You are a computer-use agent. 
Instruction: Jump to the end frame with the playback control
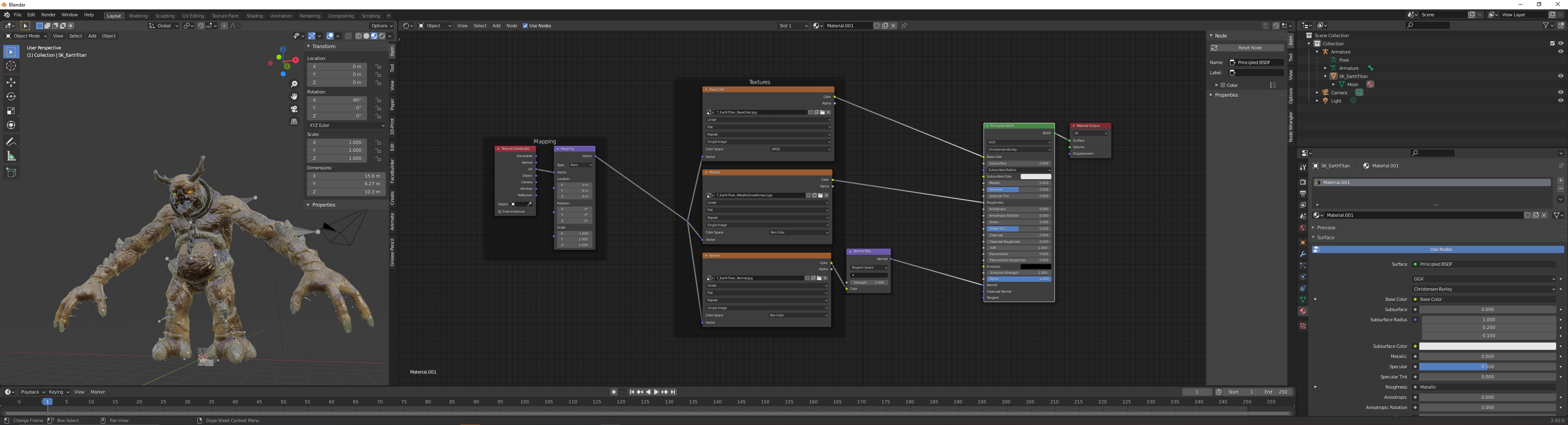pos(674,392)
